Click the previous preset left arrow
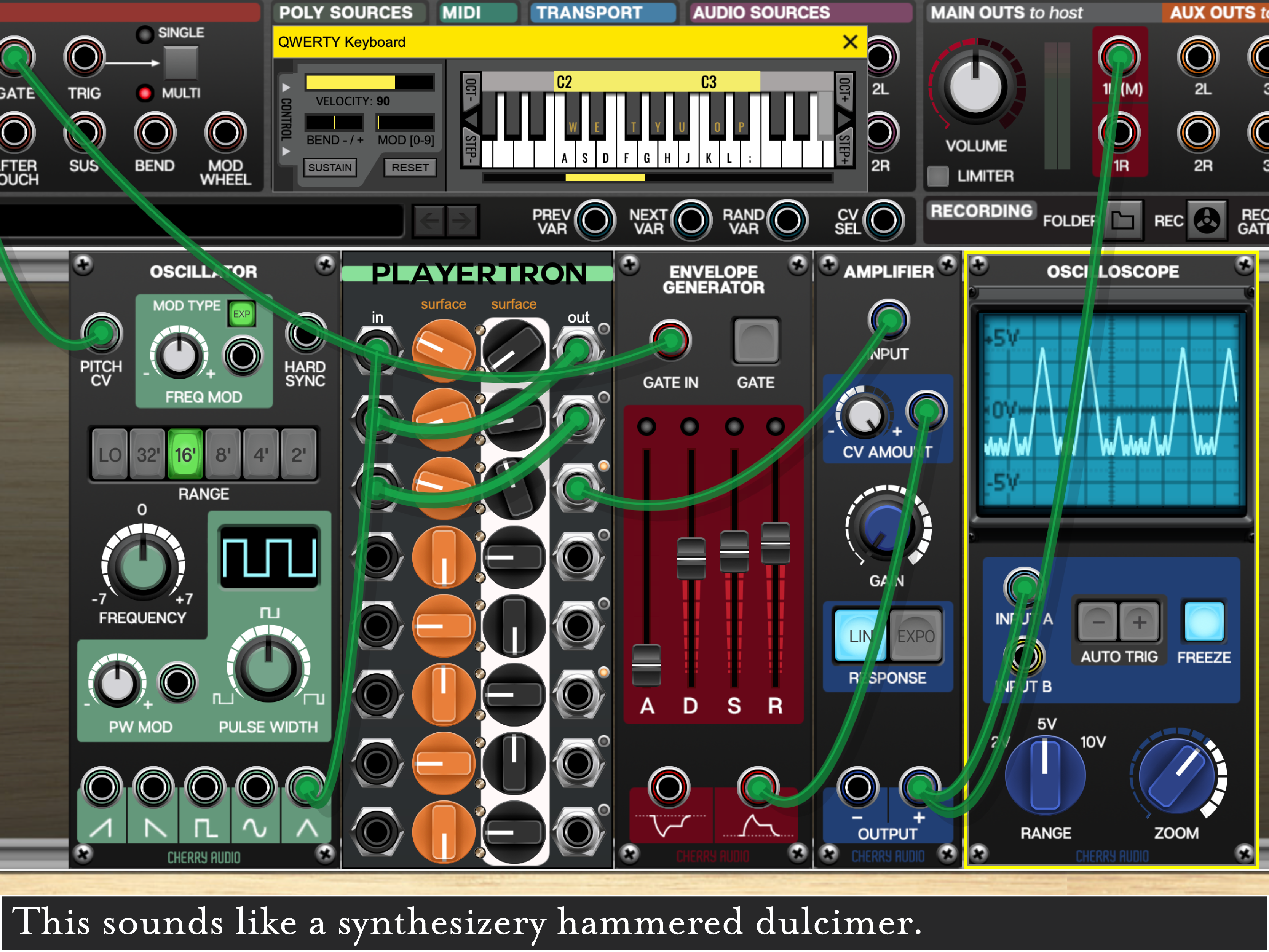This screenshot has width=1269, height=952. tap(429, 220)
